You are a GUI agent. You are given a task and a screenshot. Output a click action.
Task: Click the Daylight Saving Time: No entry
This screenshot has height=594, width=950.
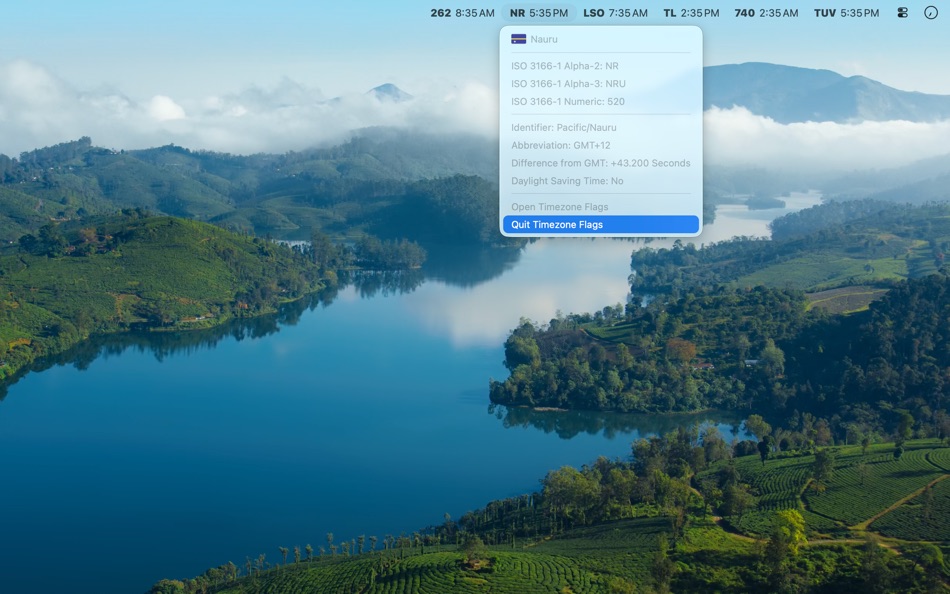(x=568, y=181)
